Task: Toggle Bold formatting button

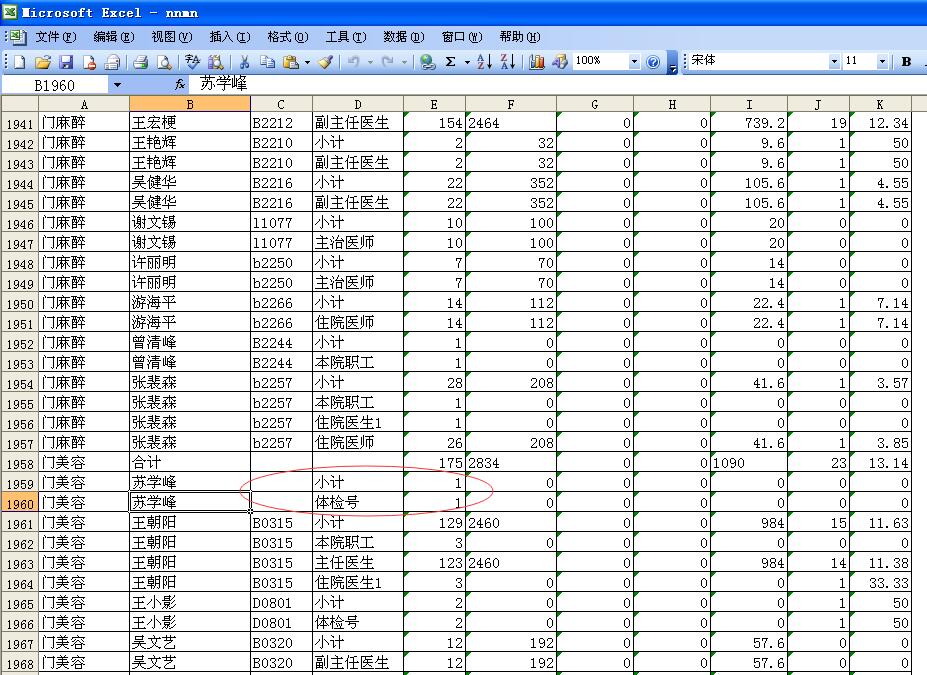Action: click(x=906, y=61)
